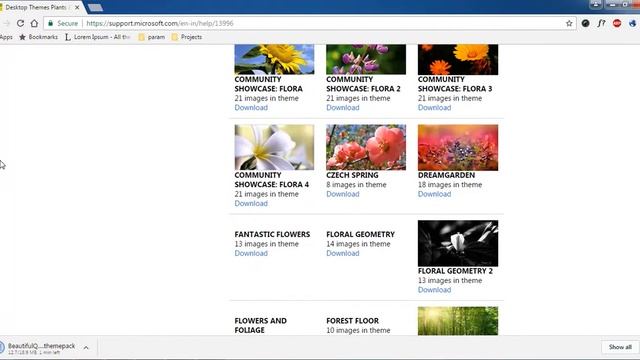Click the FOREST FLOOR title text
The height and width of the screenshot is (360, 640).
coord(352,321)
